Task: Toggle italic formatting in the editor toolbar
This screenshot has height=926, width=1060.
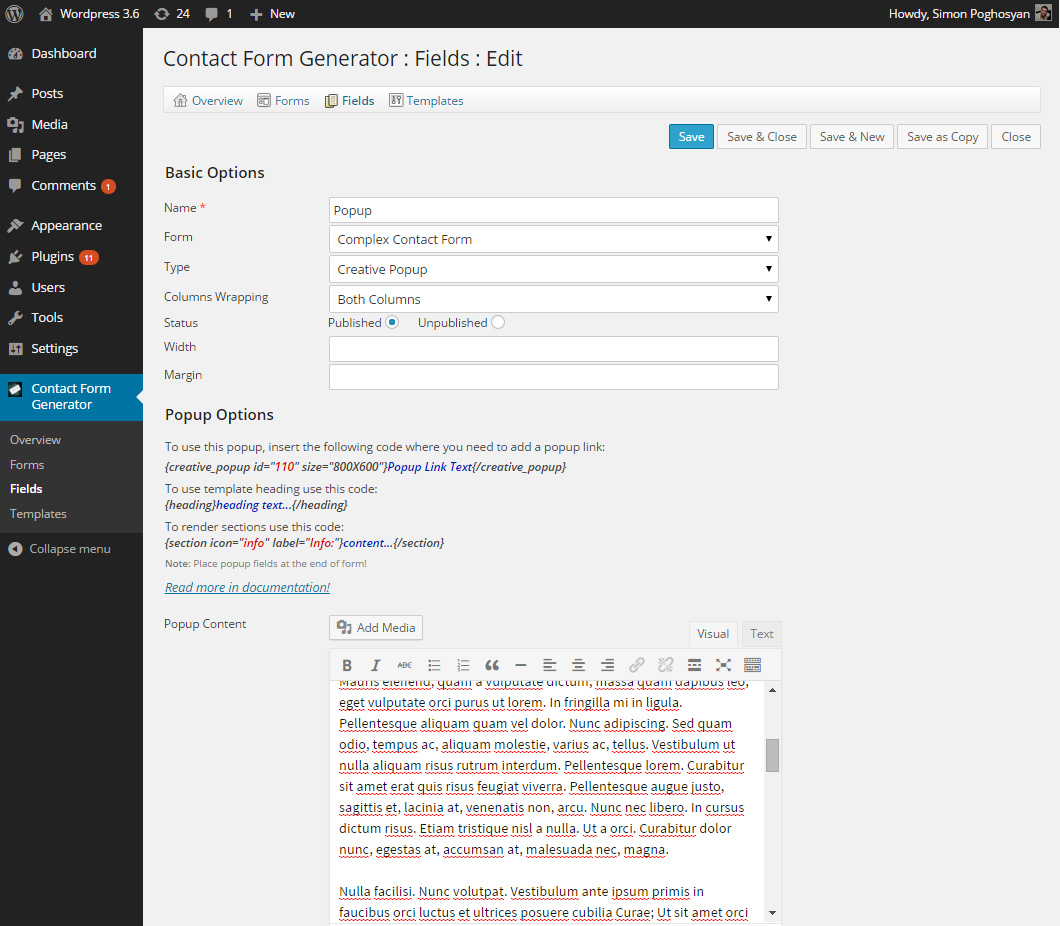Action: click(376, 665)
